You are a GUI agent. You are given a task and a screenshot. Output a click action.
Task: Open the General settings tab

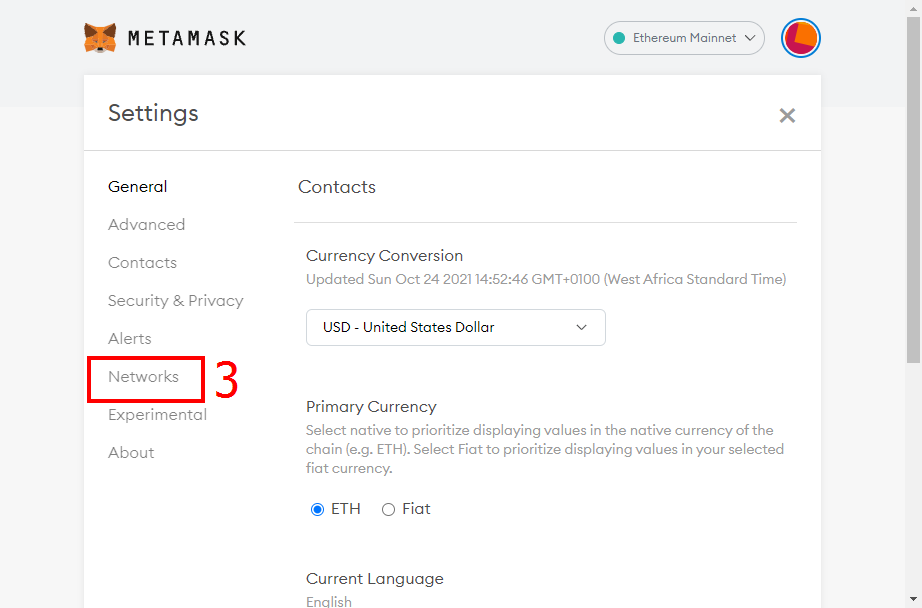coord(138,187)
